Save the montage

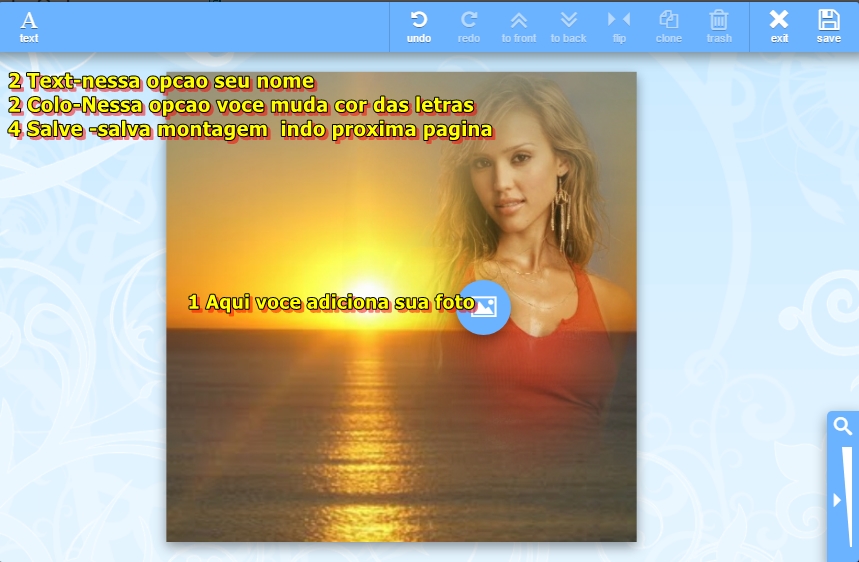click(x=828, y=26)
